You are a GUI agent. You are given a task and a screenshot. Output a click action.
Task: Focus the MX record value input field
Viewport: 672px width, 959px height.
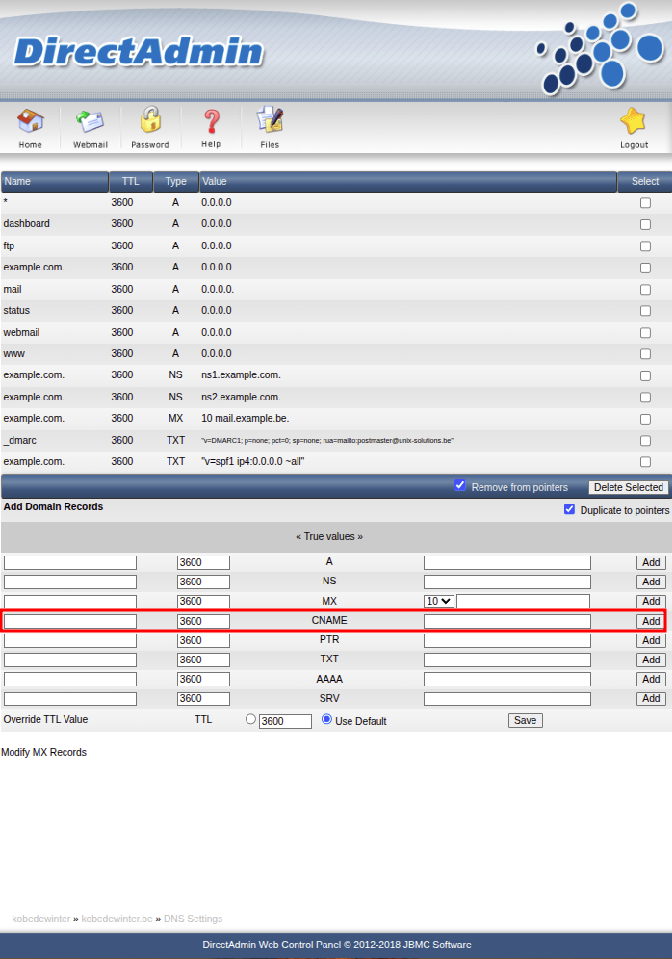pyautogui.click(x=523, y=602)
